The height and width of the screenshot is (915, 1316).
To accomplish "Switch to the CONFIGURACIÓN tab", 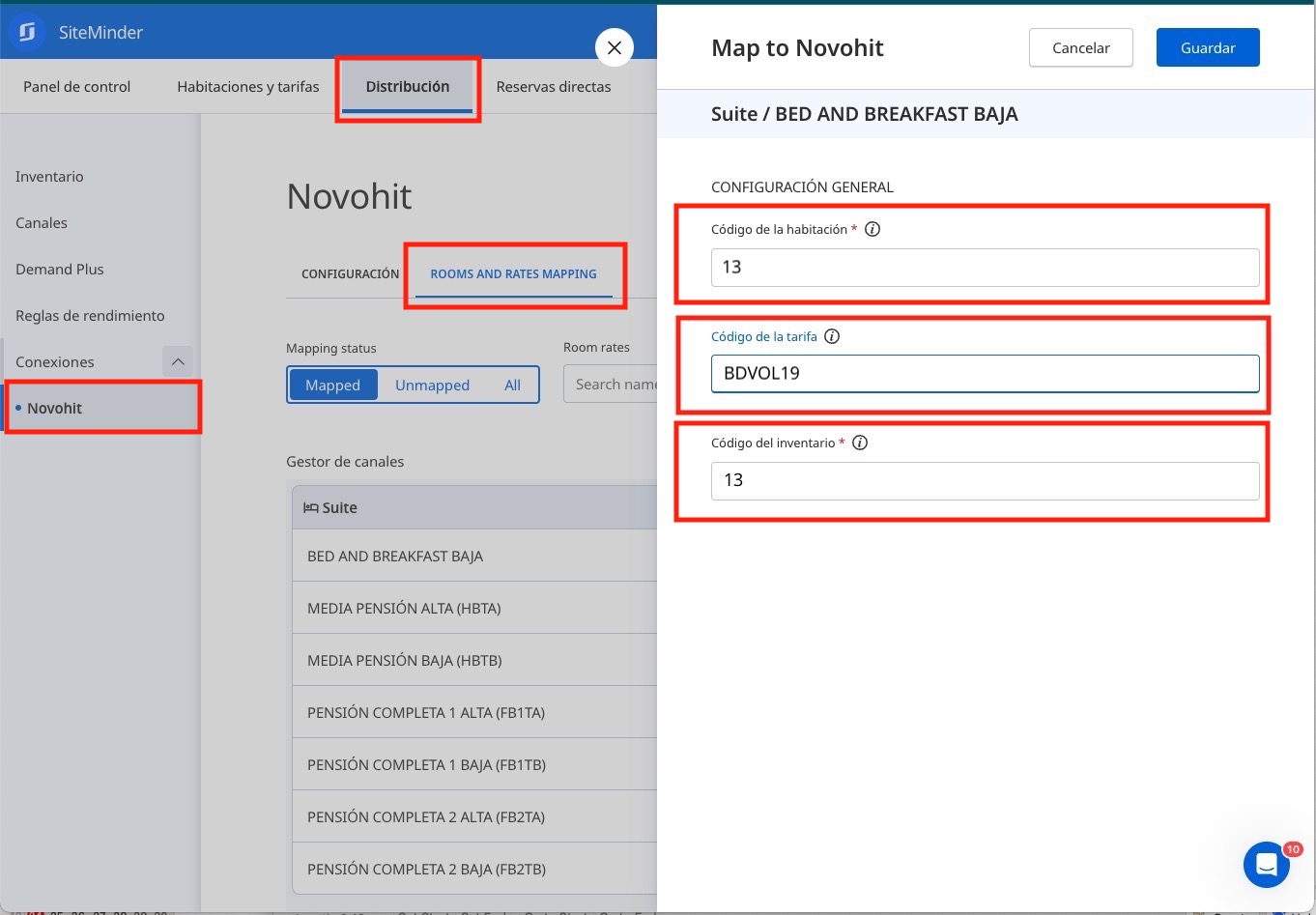I will click(x=350, y=273).
